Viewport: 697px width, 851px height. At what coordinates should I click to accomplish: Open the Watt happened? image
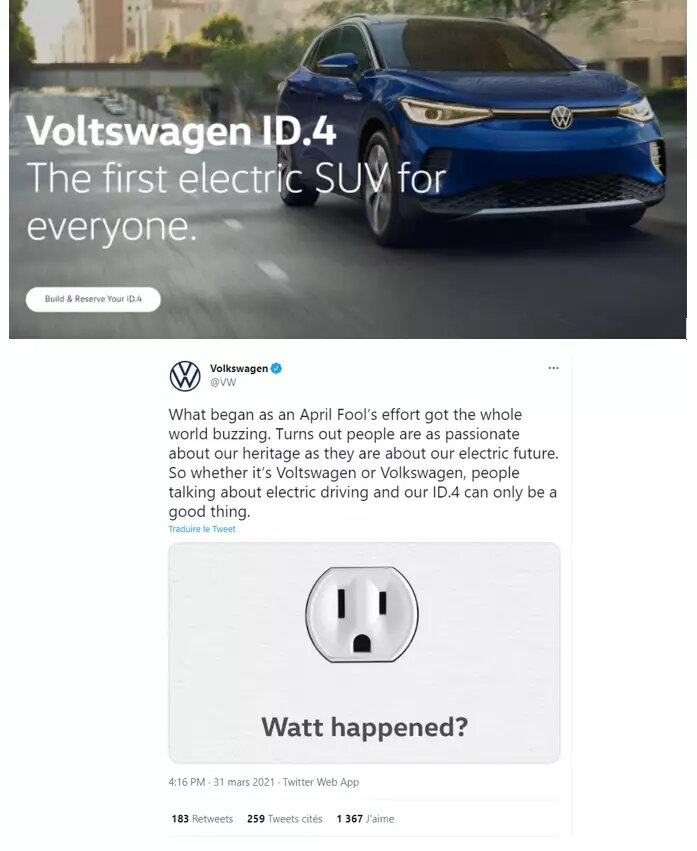click(x=364, y=653)
